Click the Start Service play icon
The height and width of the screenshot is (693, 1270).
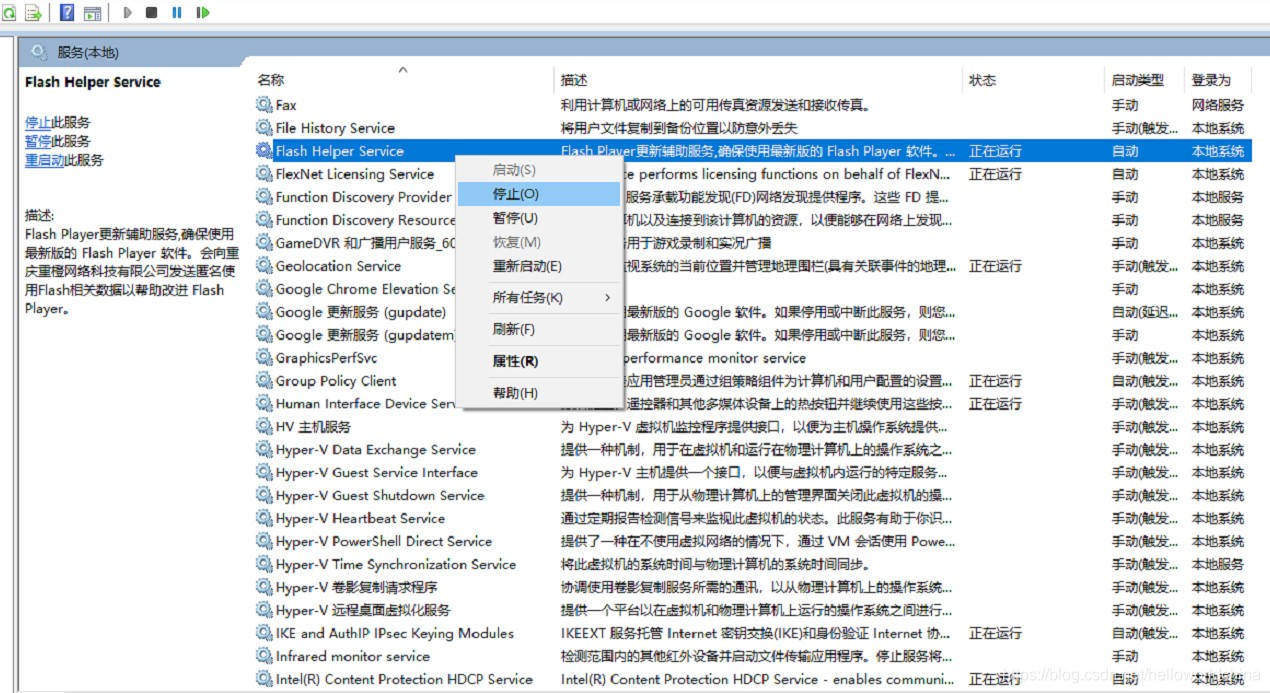pos(128,13)
